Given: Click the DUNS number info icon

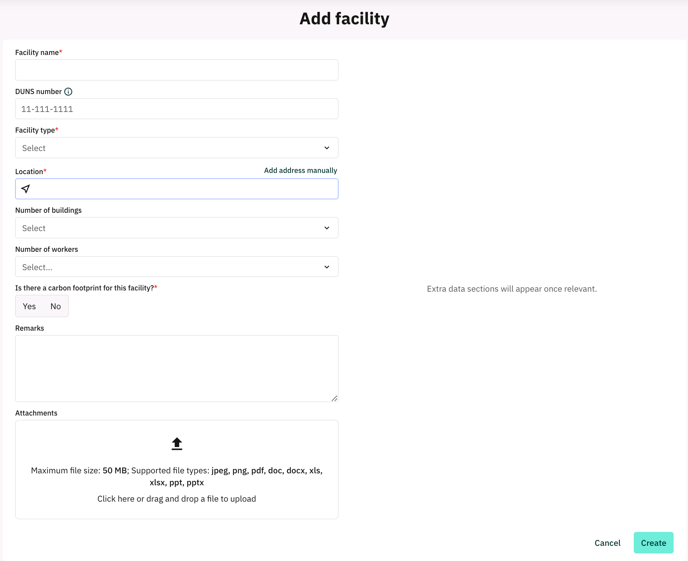Looking at the screenshot, I should (x=68, y=92).
